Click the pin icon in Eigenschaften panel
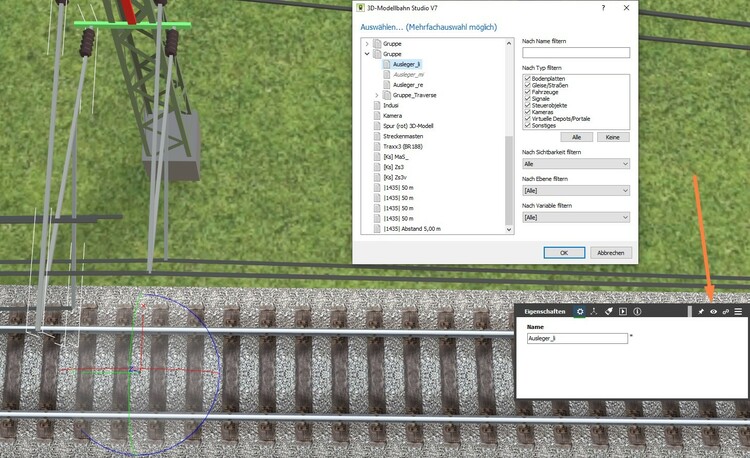This screenshot has width=750, height=458. click(x=701, y=311)
